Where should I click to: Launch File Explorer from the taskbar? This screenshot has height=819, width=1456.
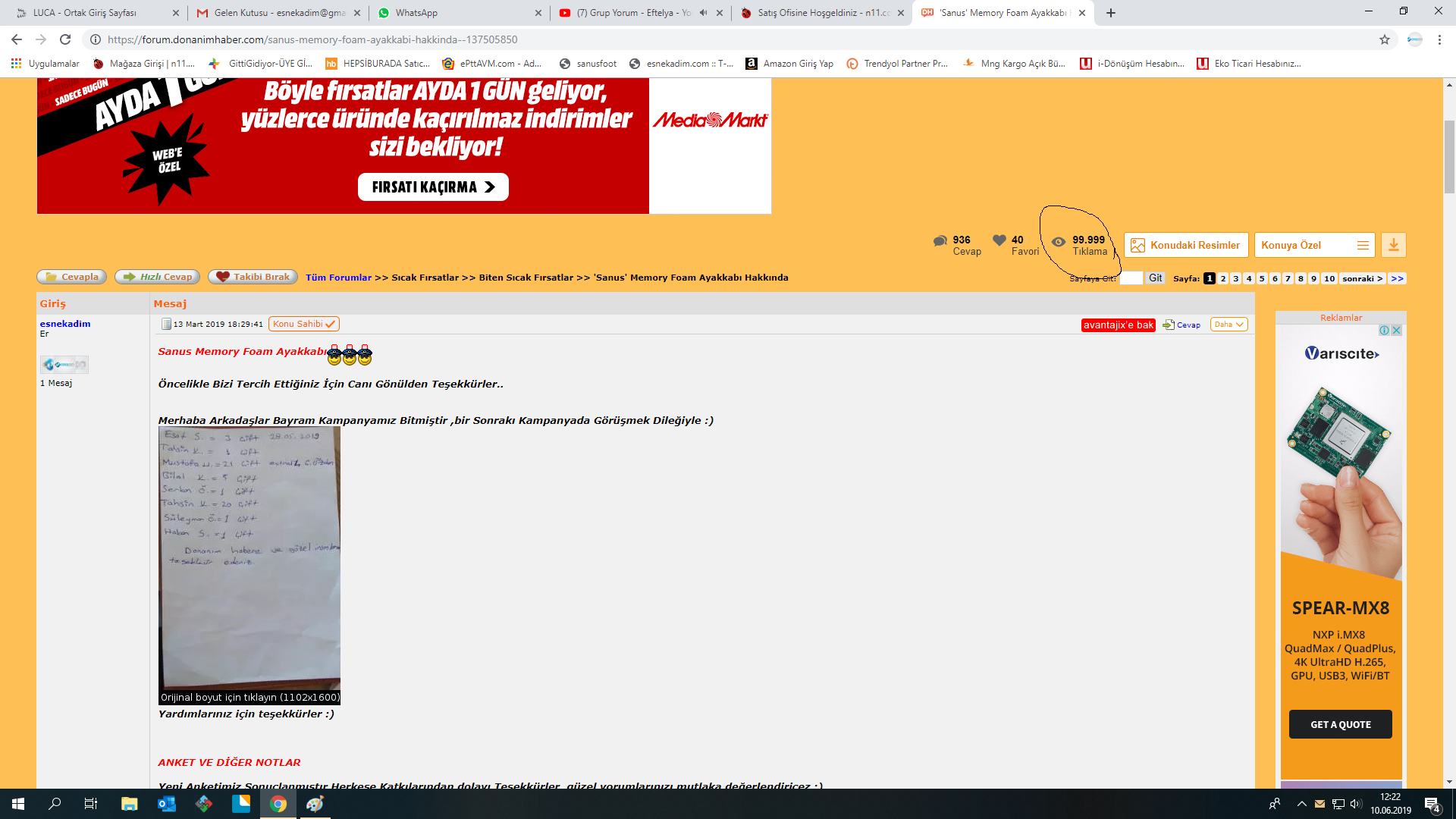pyautogui.click(x=129, y=804)
